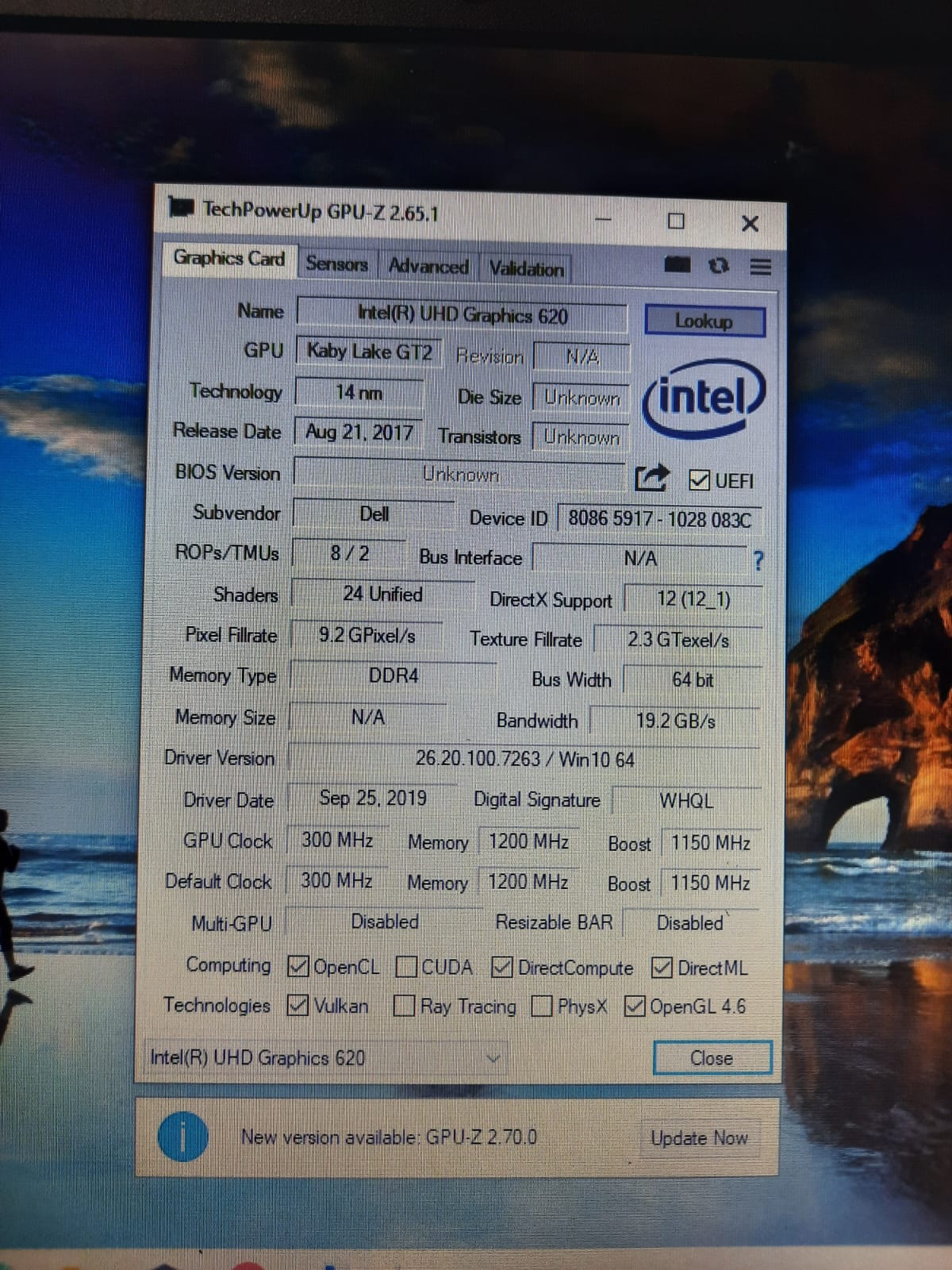Image resolution: width=952 pixels, height=1270 pixels.
Task: Click the GPU field Kaby Lake GT2
Action: (369, 351)
